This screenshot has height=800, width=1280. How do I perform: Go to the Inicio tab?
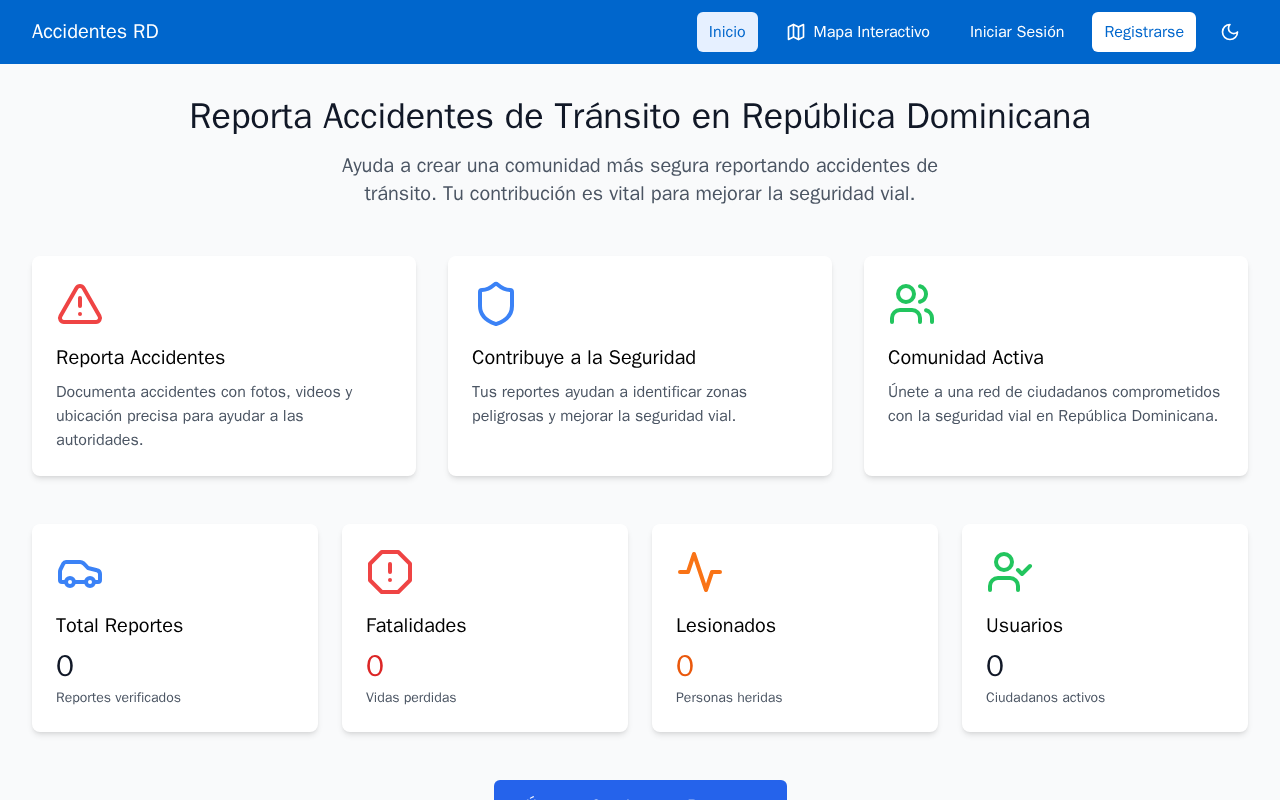coord(727,32)
